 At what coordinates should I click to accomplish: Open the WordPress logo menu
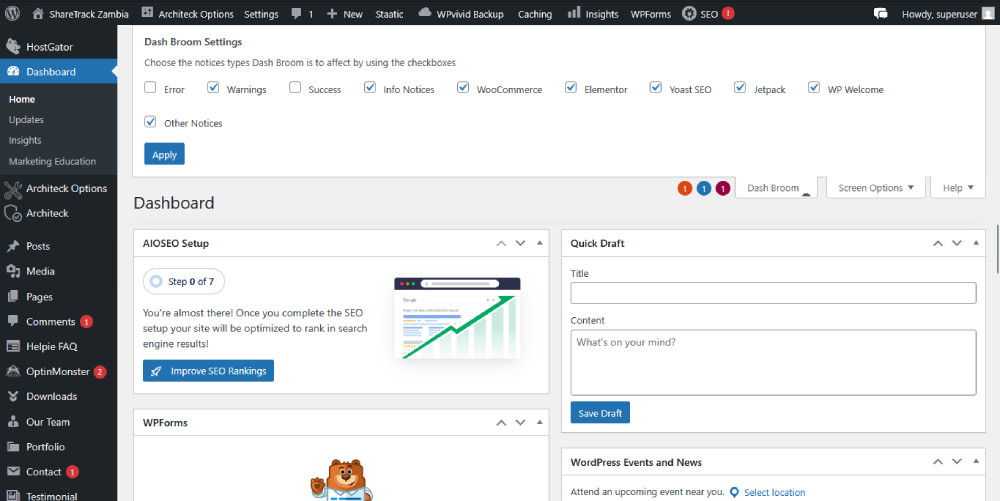click(12, 13)
